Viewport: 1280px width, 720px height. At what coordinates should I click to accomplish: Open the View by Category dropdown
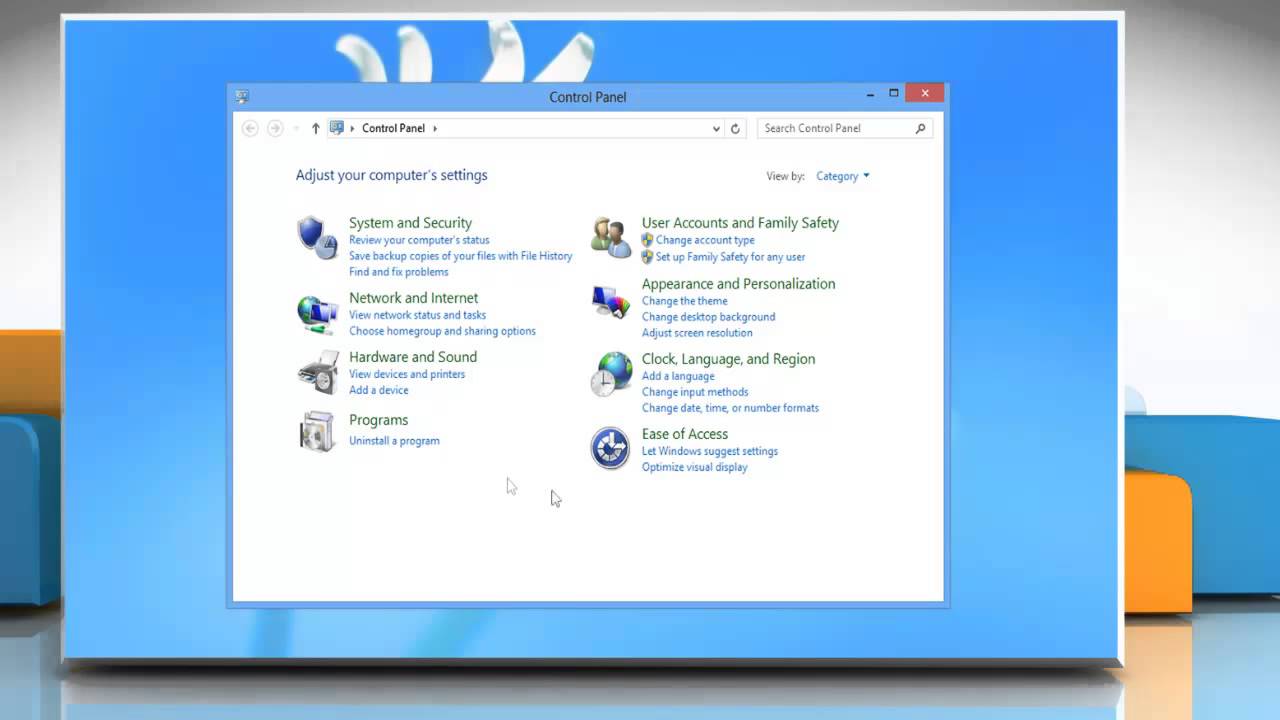tap(843, 176)
